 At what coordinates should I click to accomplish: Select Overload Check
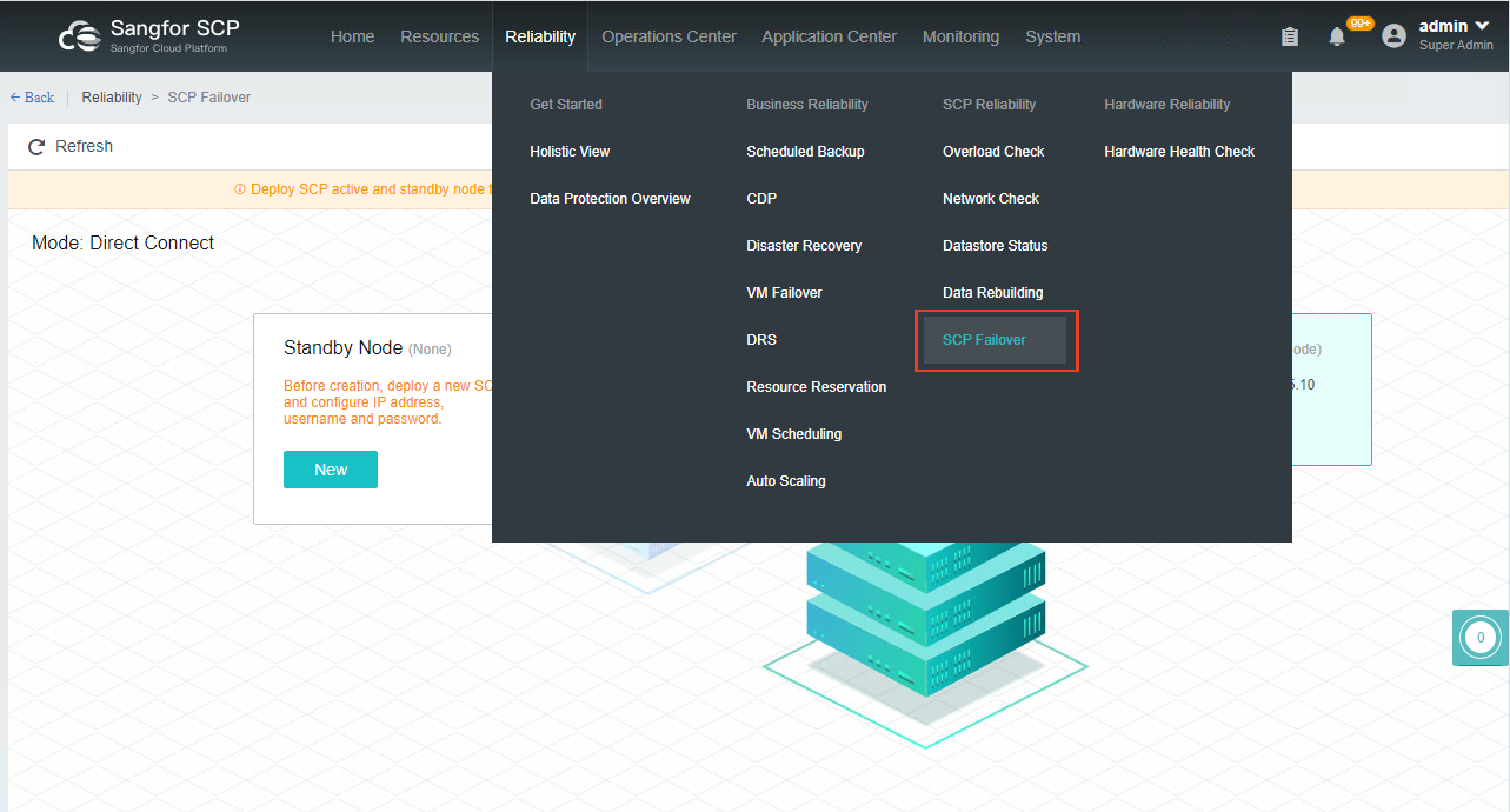point(993,151)
